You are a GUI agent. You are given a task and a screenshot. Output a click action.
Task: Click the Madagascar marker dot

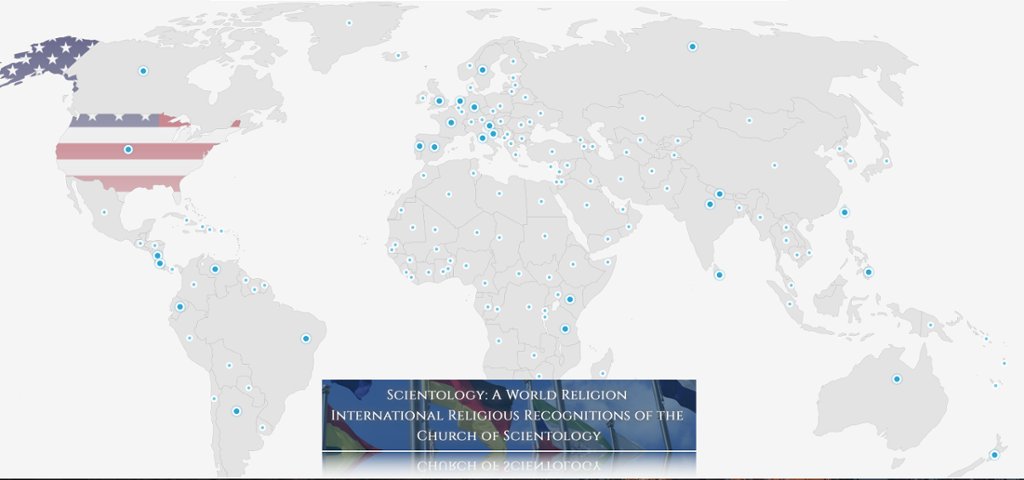602,374
